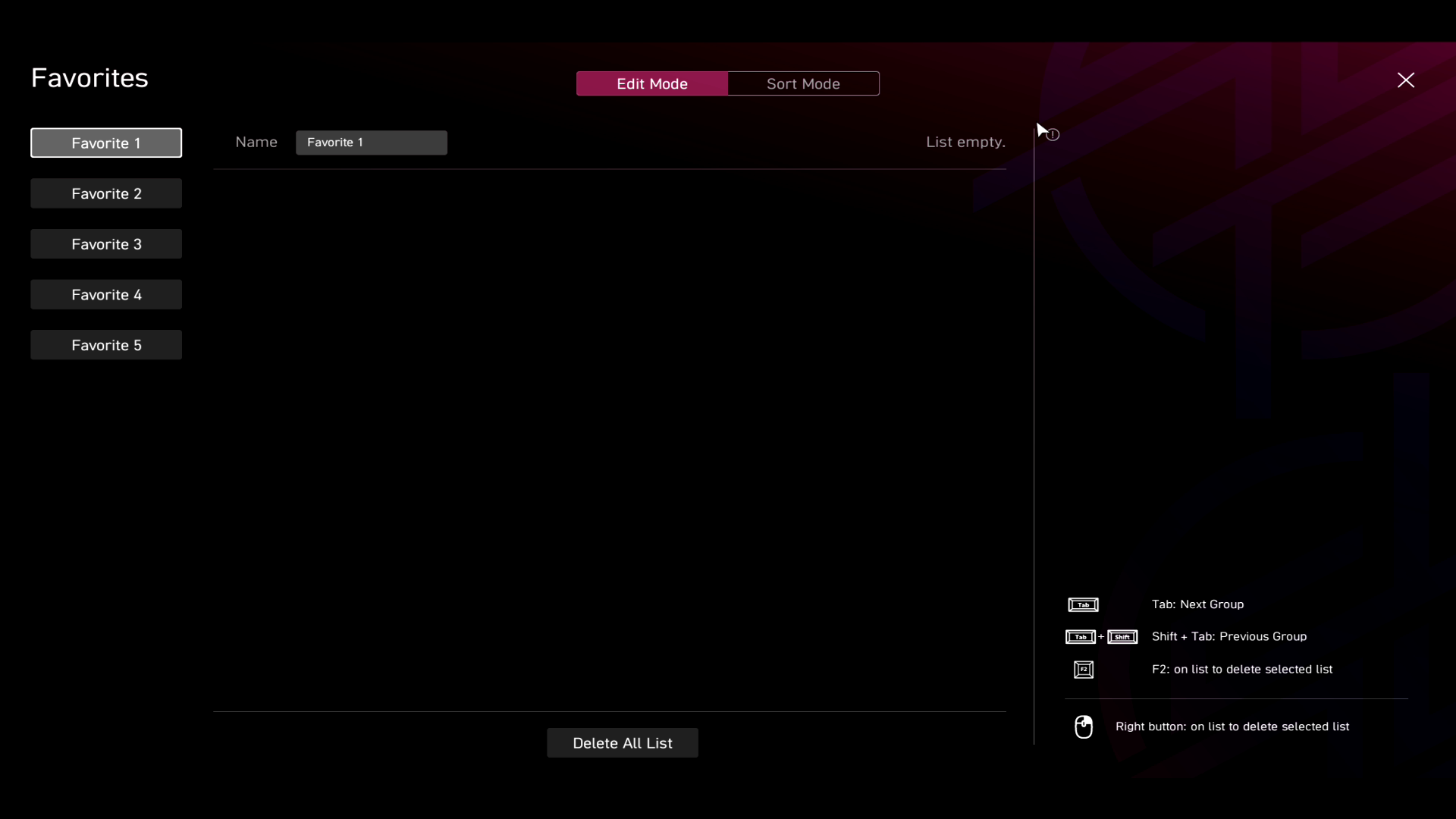This screenshot has width=1456, height=819.
Task: Select the Favorite 1 list
Action: [106, 143]
